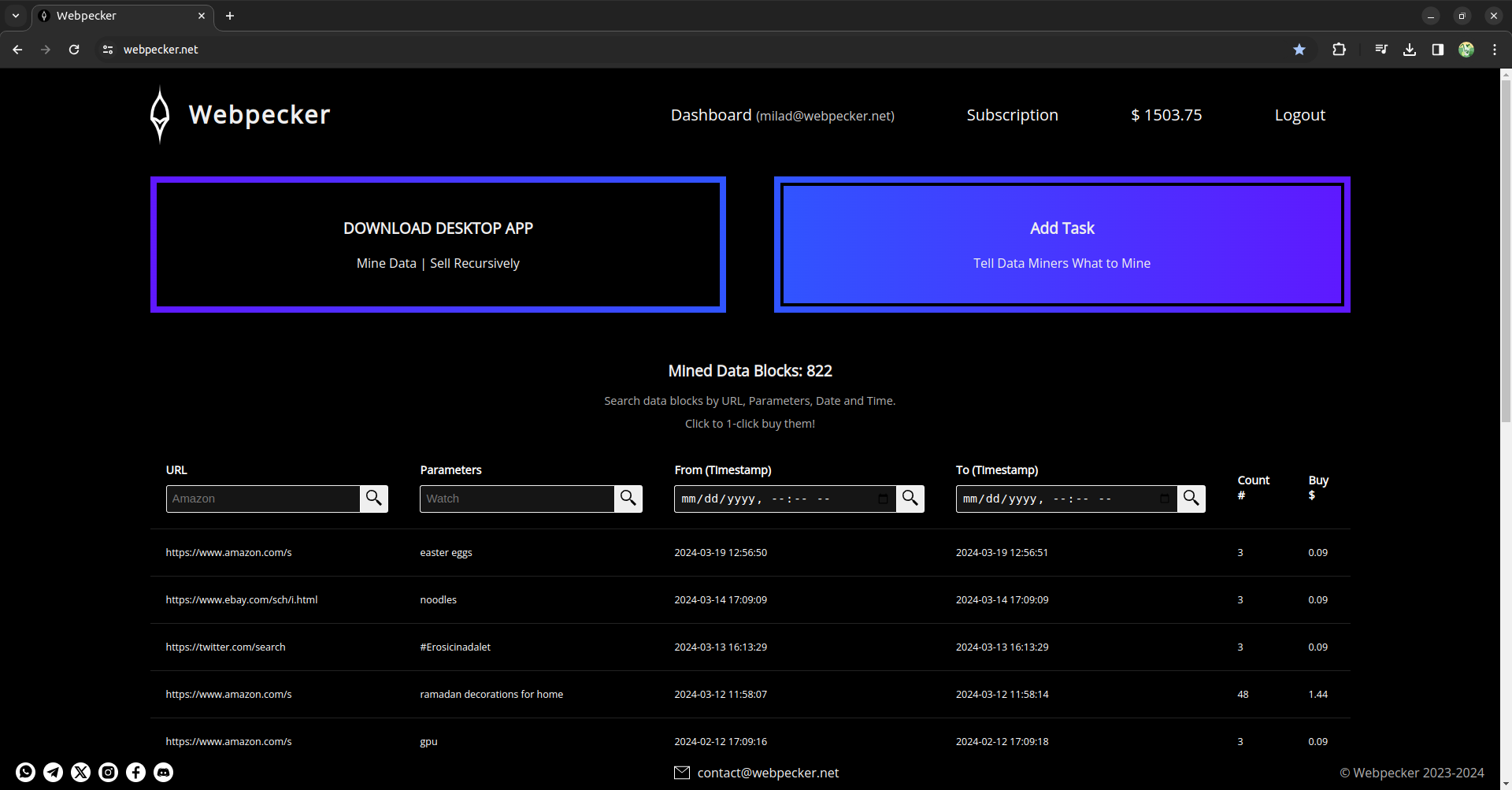Screen dimensions: 1512x790
Task: Click the browser address bar URL
Action: point(161,50)
